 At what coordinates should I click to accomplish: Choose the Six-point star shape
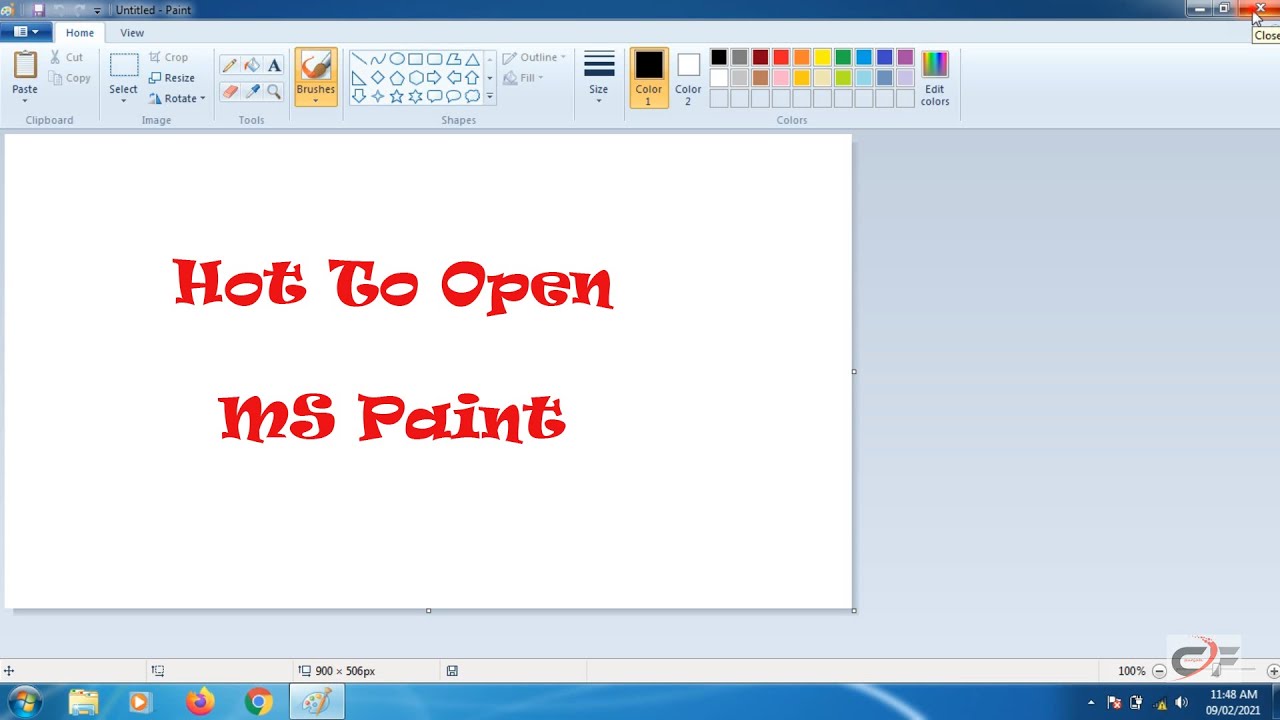click(x=416, y=97)
